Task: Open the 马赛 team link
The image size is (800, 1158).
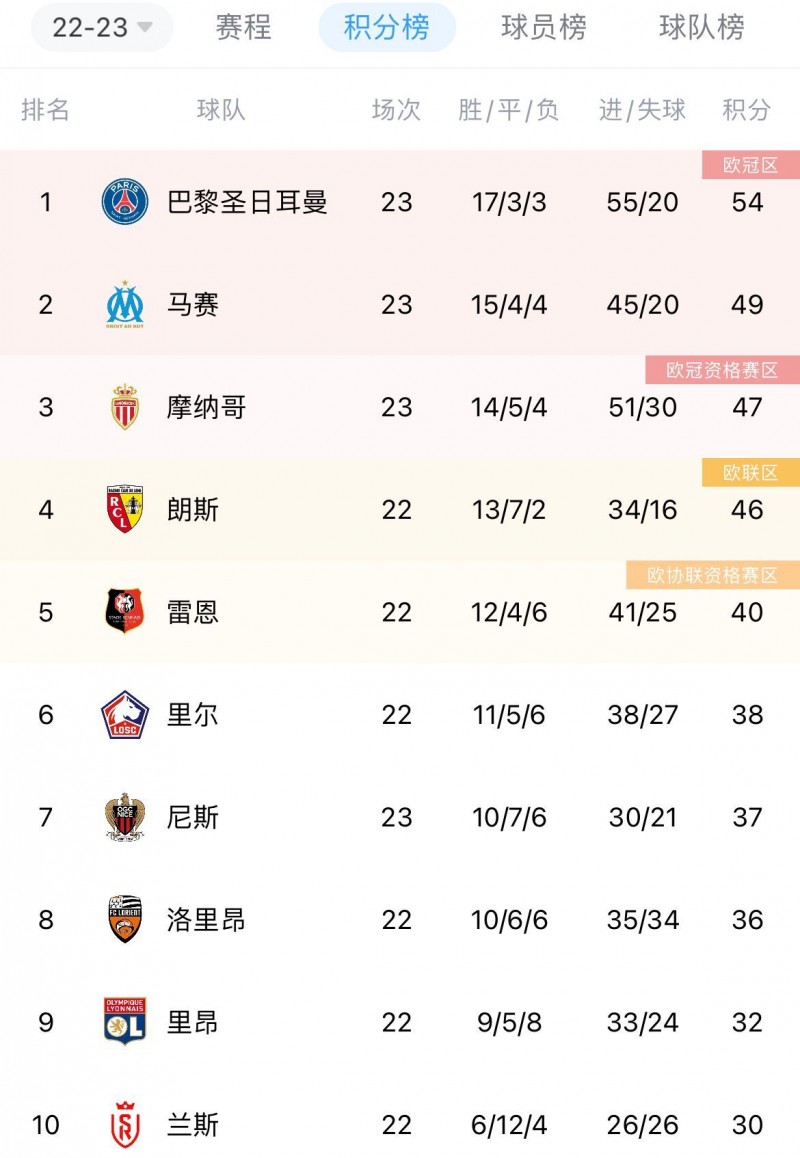Action: pyautogui.click(x=192, y=304)
